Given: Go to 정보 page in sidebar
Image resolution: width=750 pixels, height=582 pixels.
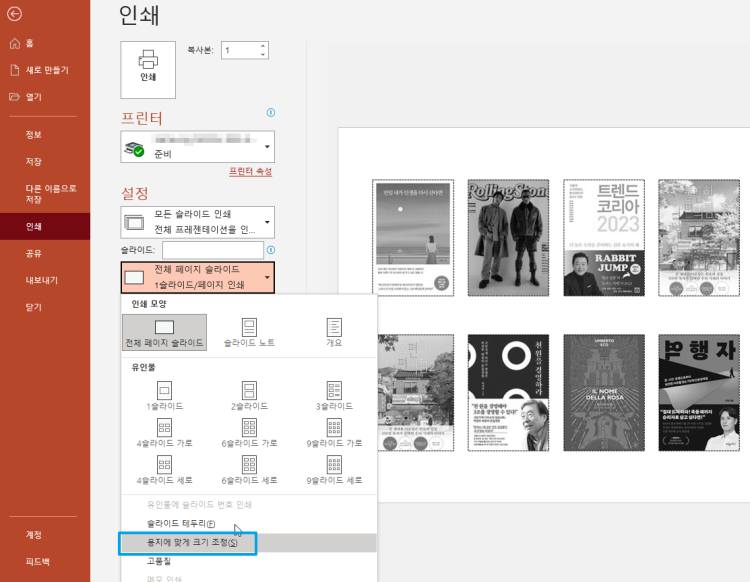Looking at the screenshot, I should 45,134.
